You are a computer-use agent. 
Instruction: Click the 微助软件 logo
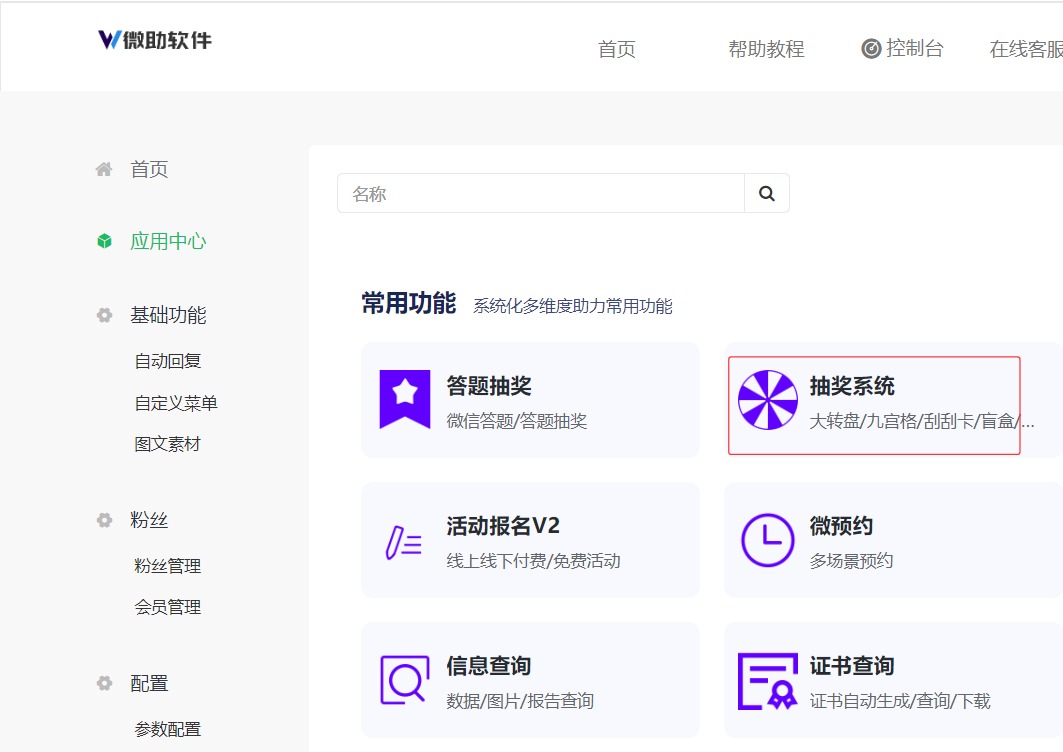155,40
